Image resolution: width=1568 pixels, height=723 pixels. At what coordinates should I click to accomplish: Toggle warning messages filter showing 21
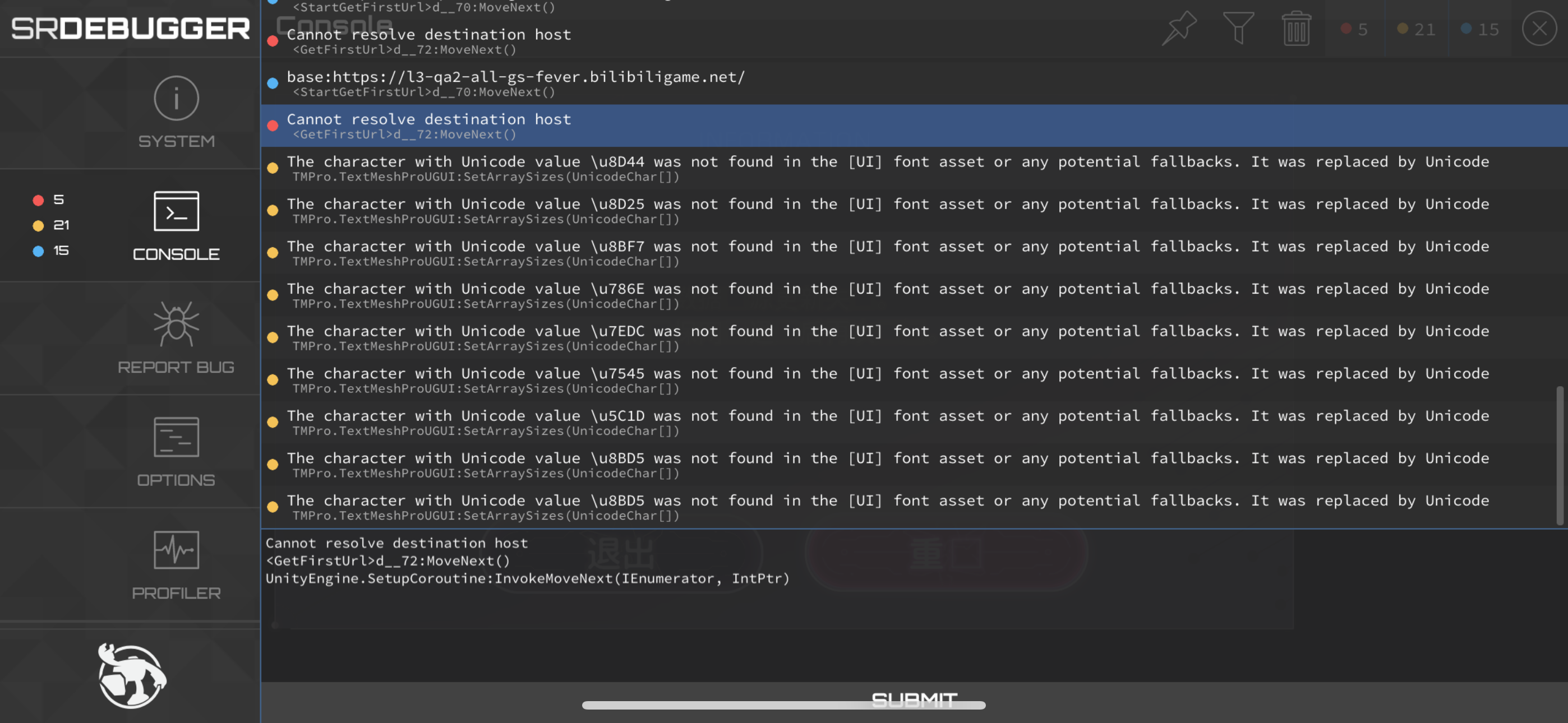click(1416, 29)
